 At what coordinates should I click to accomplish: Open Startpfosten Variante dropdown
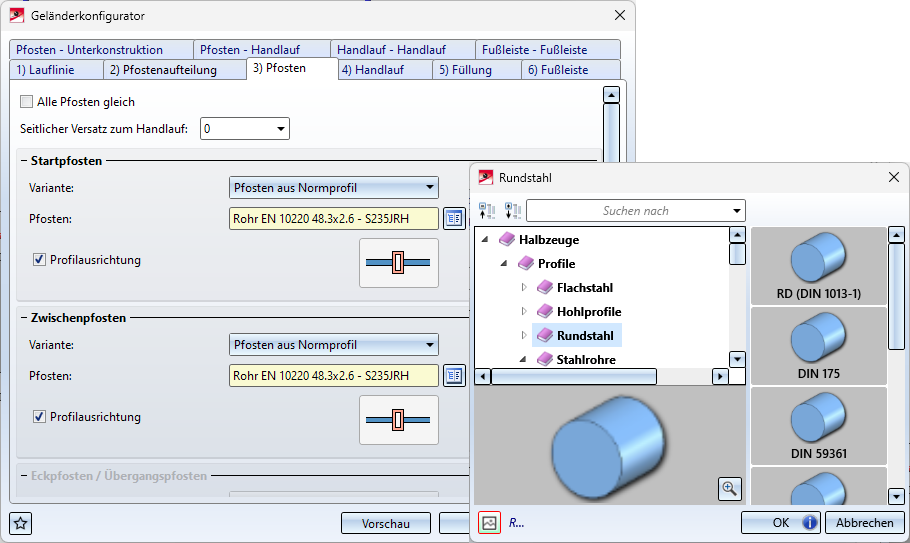pyautogui.click(x=429, y=188)
